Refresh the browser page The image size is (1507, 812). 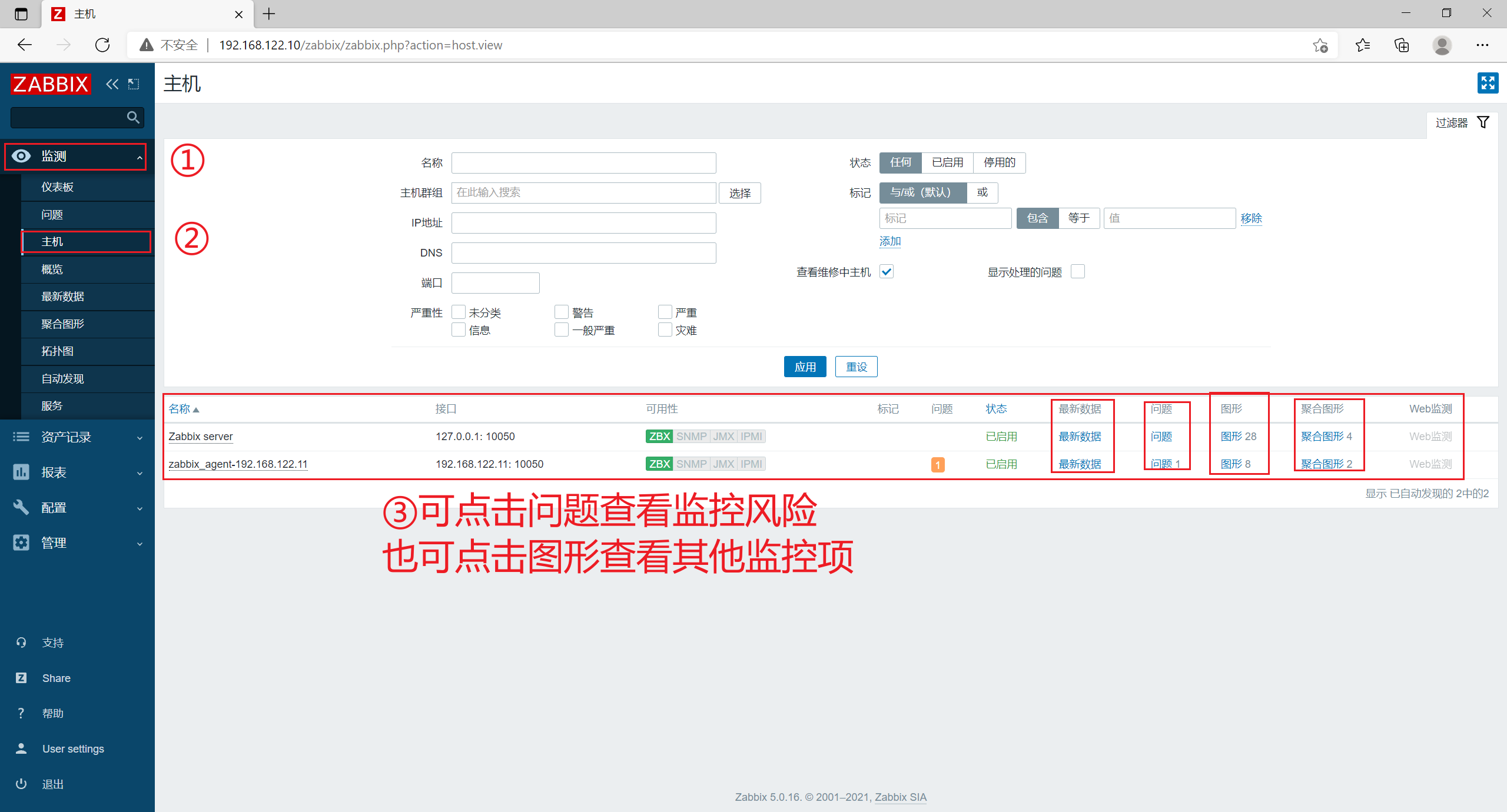click(102, 45)
